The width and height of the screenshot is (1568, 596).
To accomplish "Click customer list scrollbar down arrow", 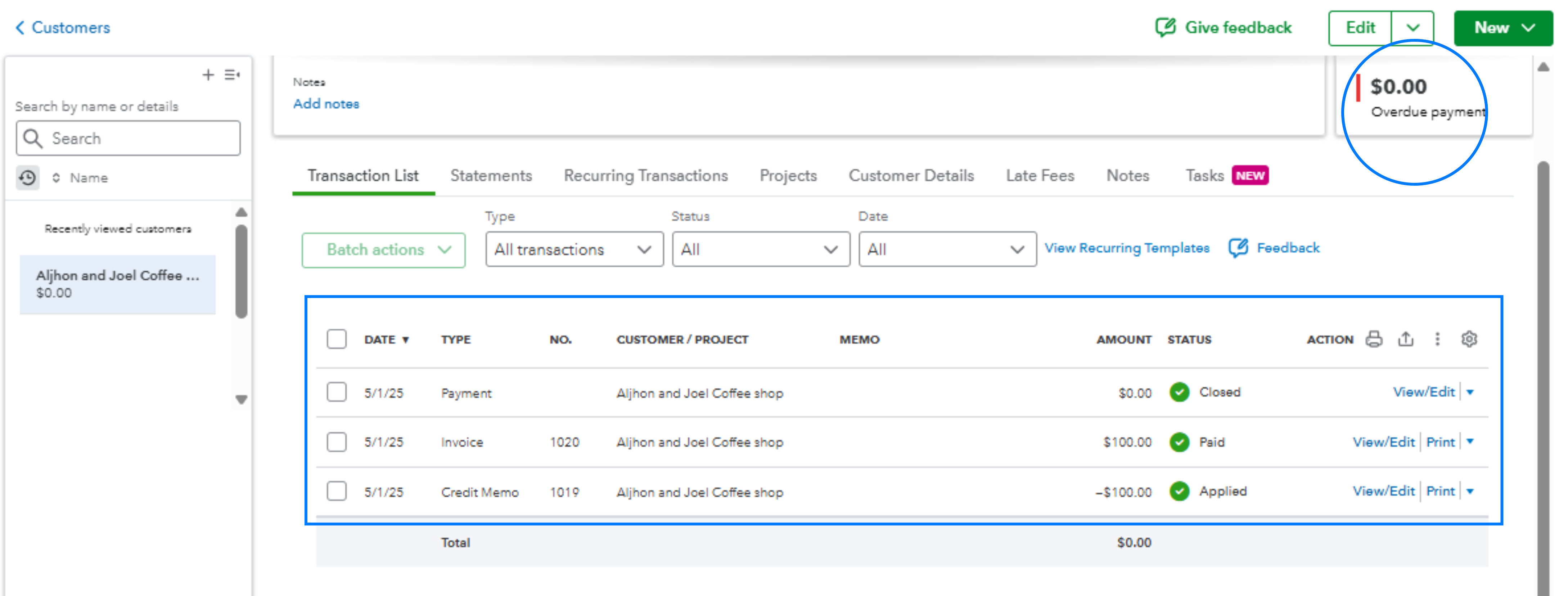I will [x=241, y=400].
